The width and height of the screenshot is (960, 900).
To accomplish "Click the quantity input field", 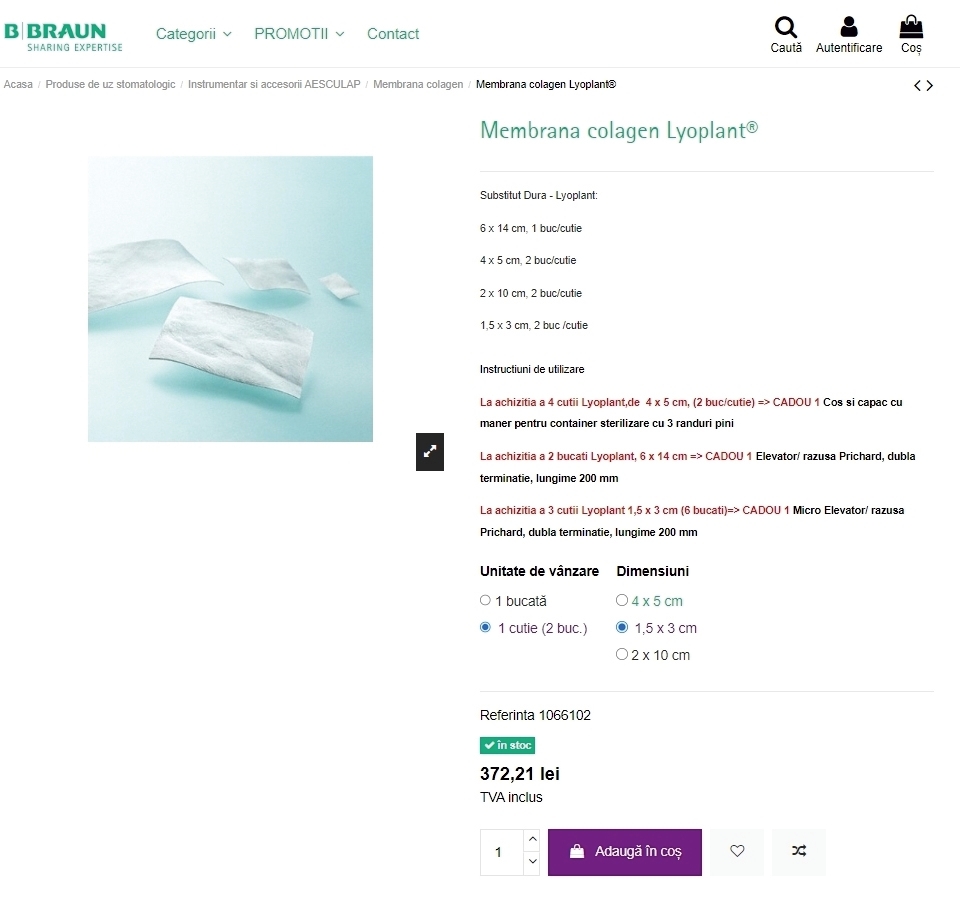I will pyautogui.click(x=502, y=852).
